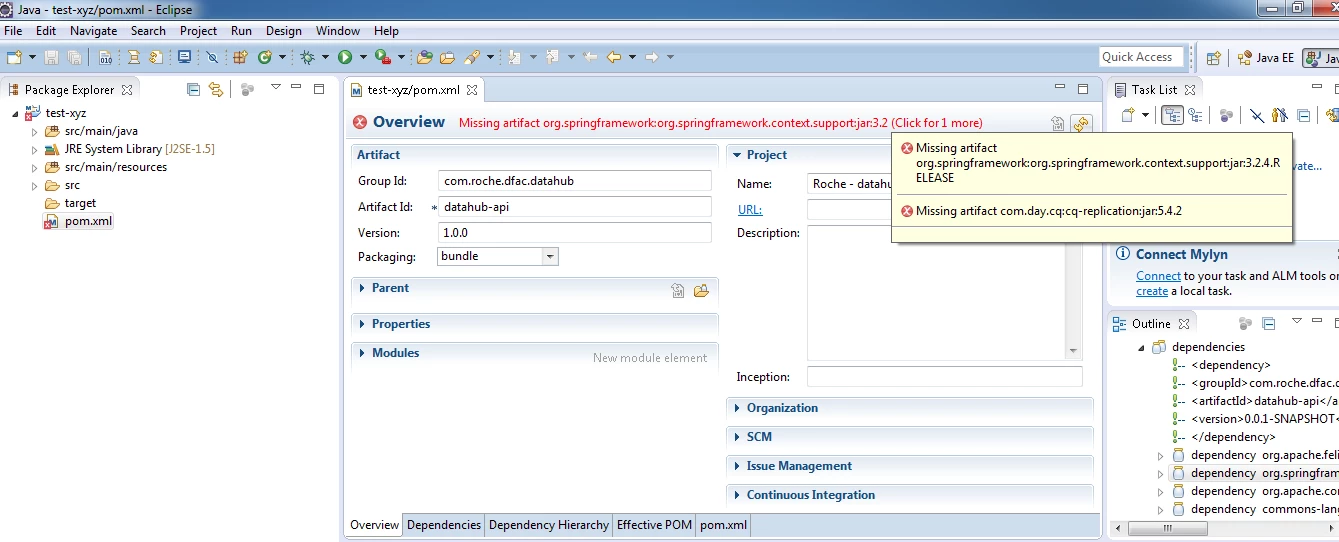Click the Group Id input field
Viewport: 1339px width, 542px height.
click(x=575, y=181)
